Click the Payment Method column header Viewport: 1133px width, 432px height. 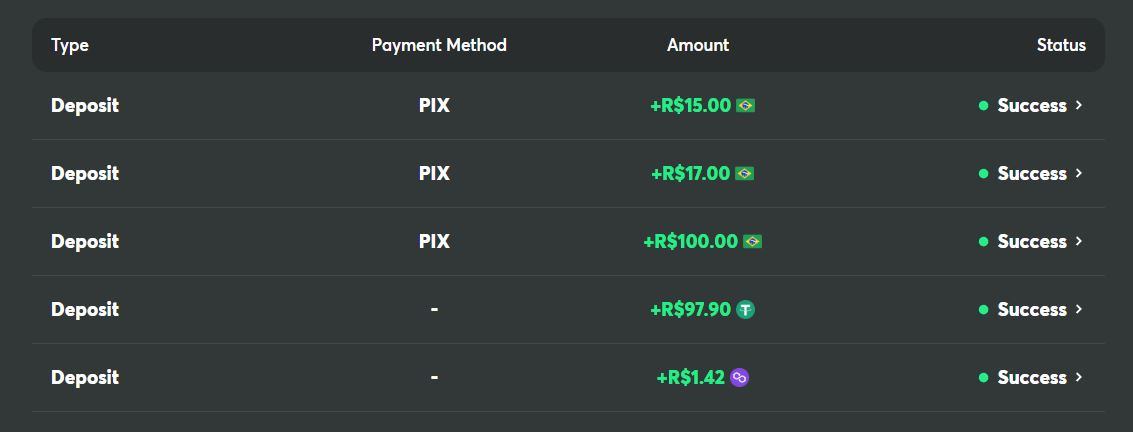coord(439,45)
